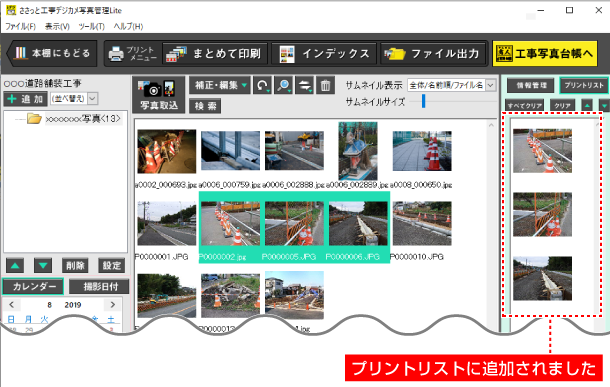The image size is (610, 387).
Task: Select thumbnail a0006_002888.jpg
Action: (x=294, y=150)
